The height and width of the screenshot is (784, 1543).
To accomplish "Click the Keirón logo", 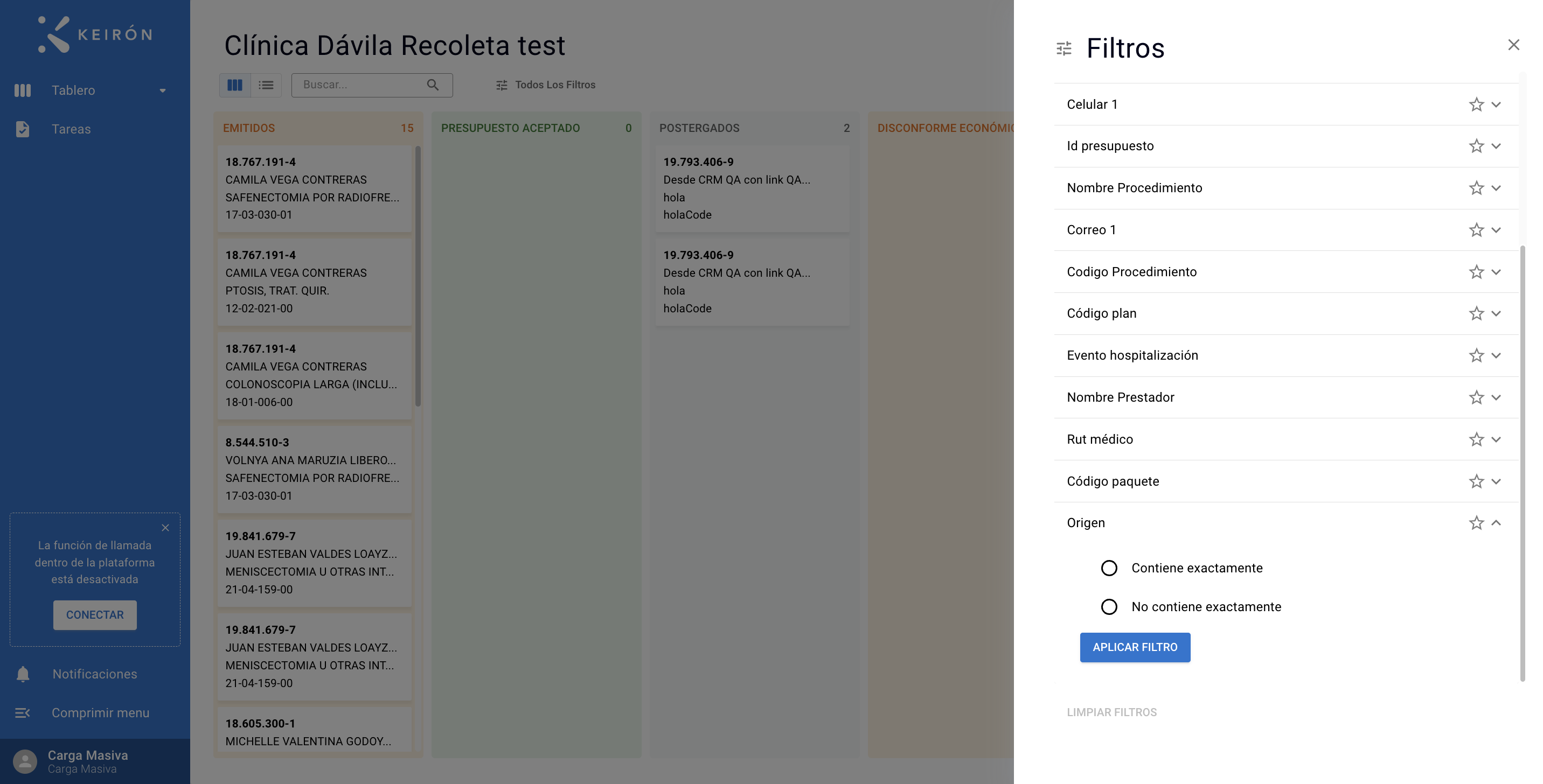I will pos(95,34).
